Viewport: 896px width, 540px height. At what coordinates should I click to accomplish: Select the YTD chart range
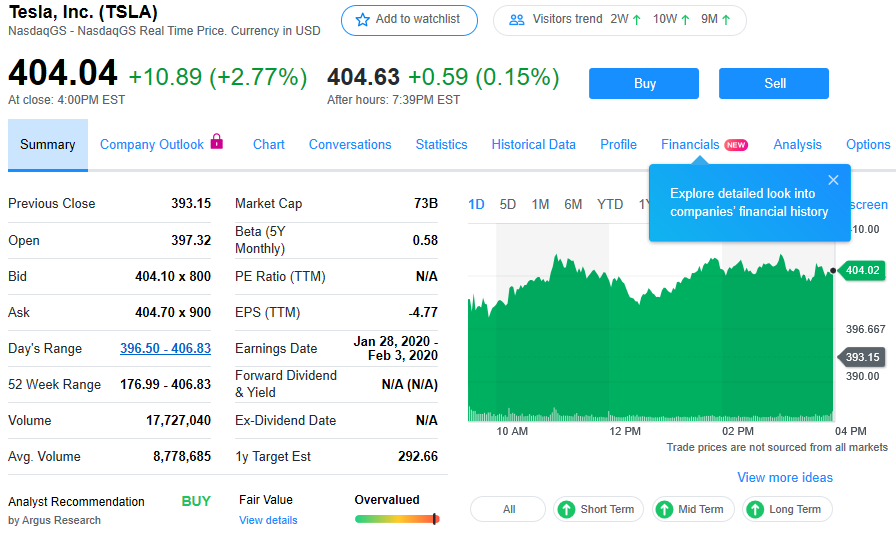click(x=610, y=204)
